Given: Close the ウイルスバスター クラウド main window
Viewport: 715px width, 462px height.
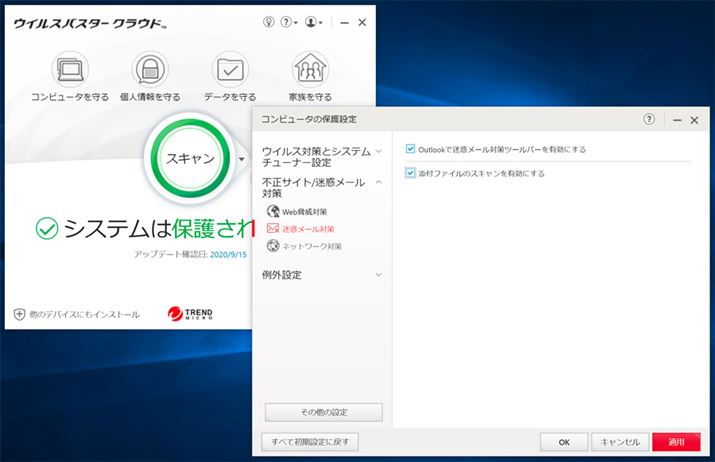Looking at the screenshot, I should (x=362, y=22).
